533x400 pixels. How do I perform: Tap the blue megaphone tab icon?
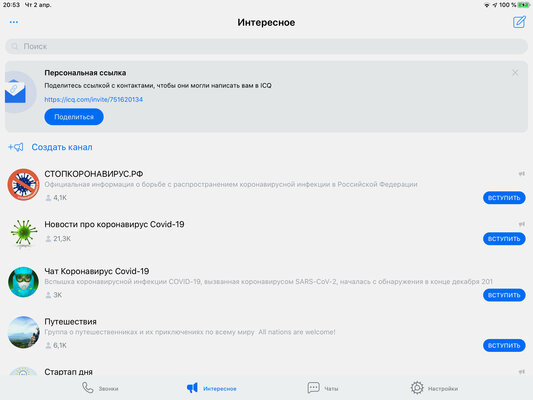coord(192,388)
